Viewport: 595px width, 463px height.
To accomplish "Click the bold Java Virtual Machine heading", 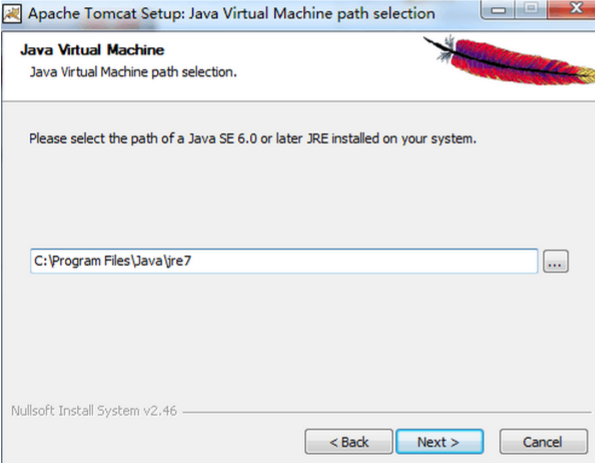I will (x=92, y=50).
